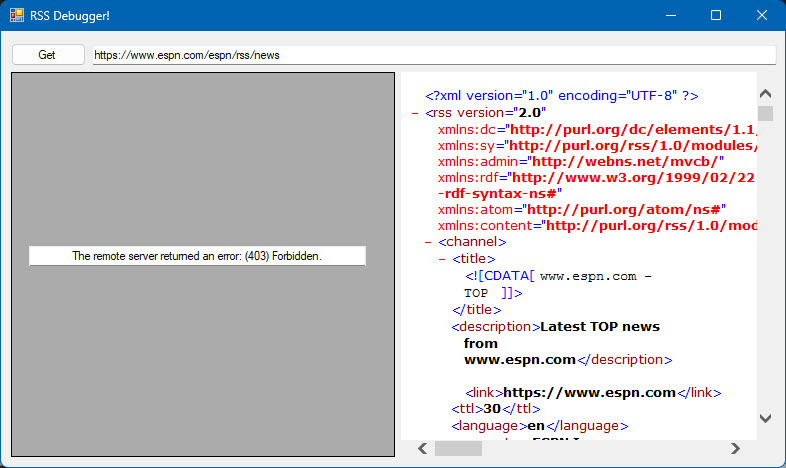This screenshot has width=786, height=468.
Task: Click the xmlns:atom namespace attribute
Action: (582, 210)
